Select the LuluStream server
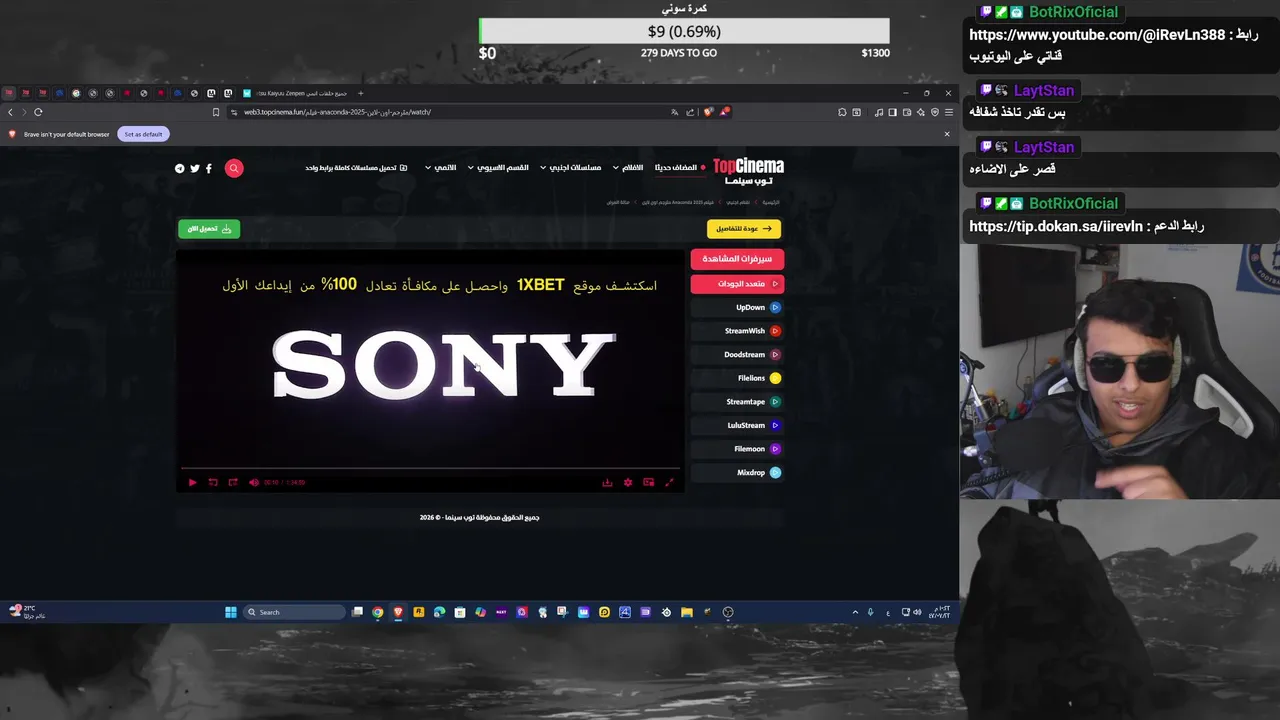 (737, 425)
